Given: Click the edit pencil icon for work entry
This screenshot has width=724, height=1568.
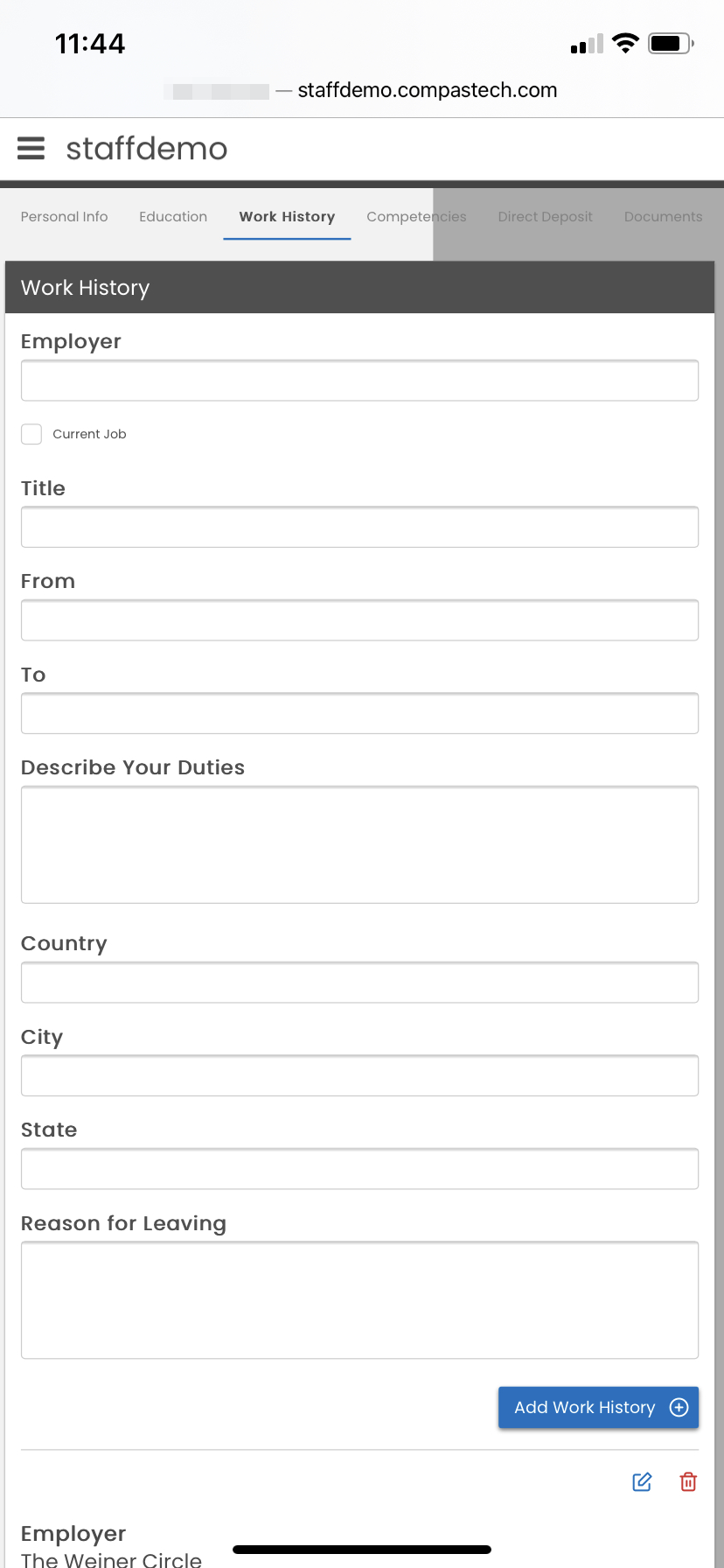Looking at the screenshot, I should 642,1481.
